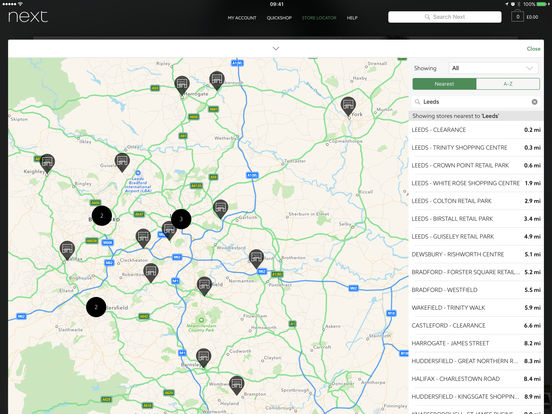Select Castleford - Clearance store
The width and height of the screenshot is (552, 414).
[476, 325]
